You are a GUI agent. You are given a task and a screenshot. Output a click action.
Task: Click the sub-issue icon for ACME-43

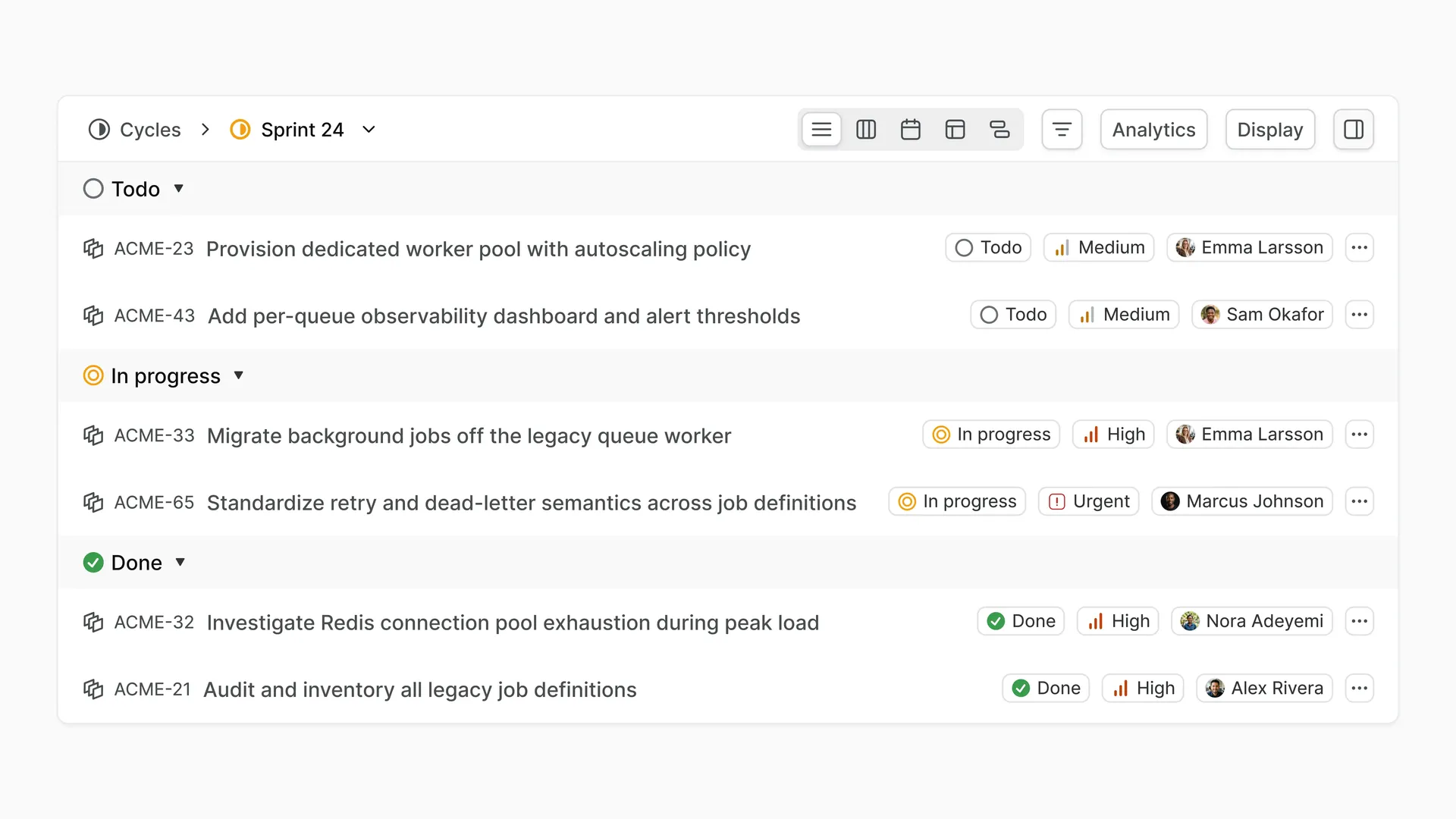pos(93,315)
